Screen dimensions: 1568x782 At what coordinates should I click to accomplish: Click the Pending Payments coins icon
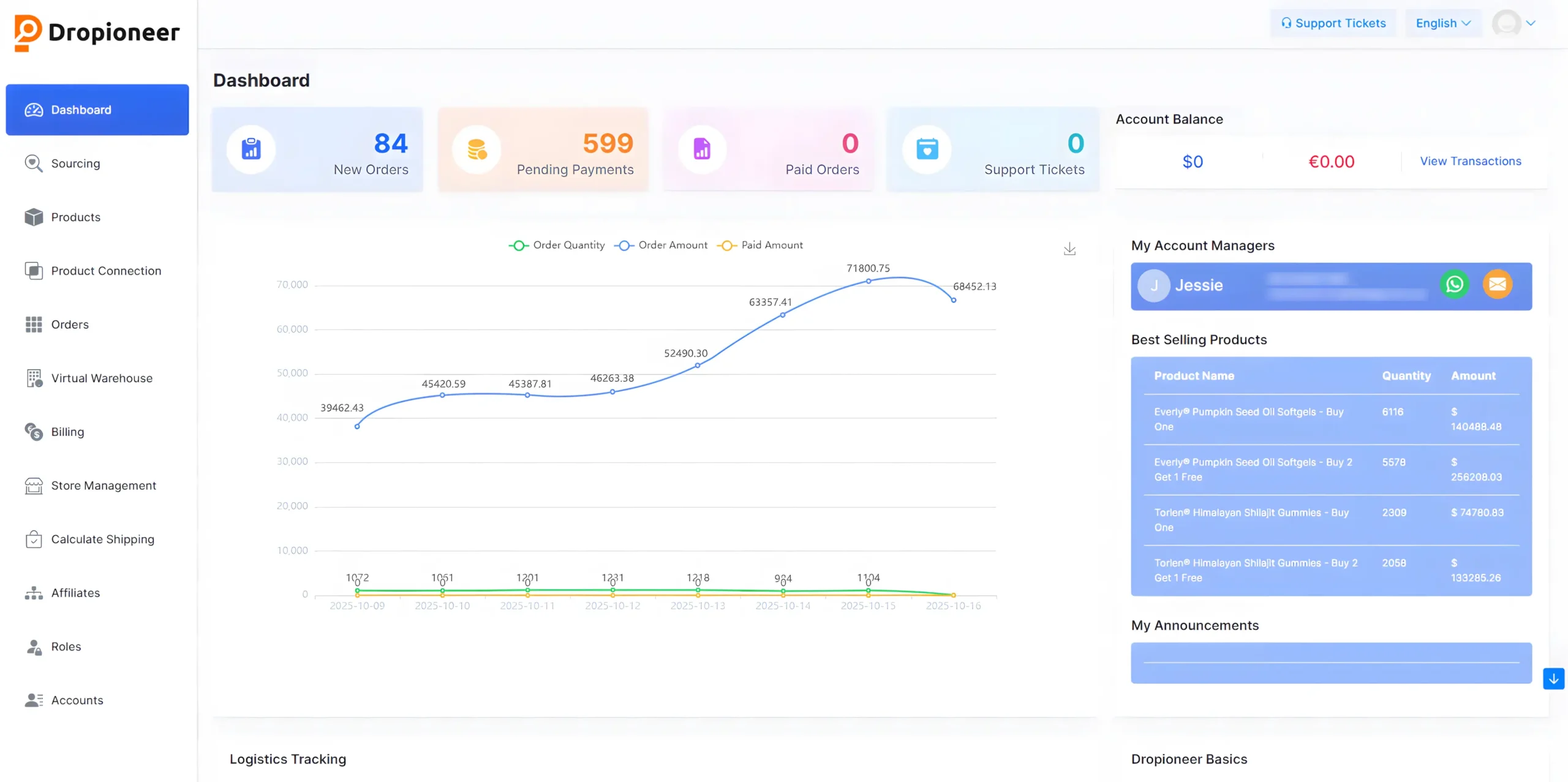point(477,149)
